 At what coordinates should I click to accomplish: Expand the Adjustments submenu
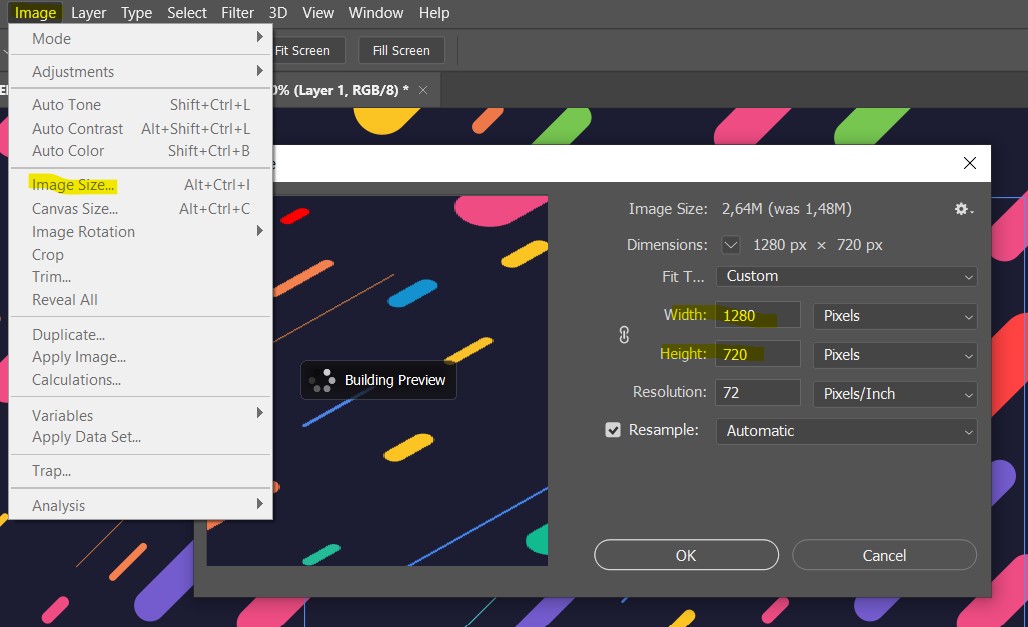tap(140, 71)
